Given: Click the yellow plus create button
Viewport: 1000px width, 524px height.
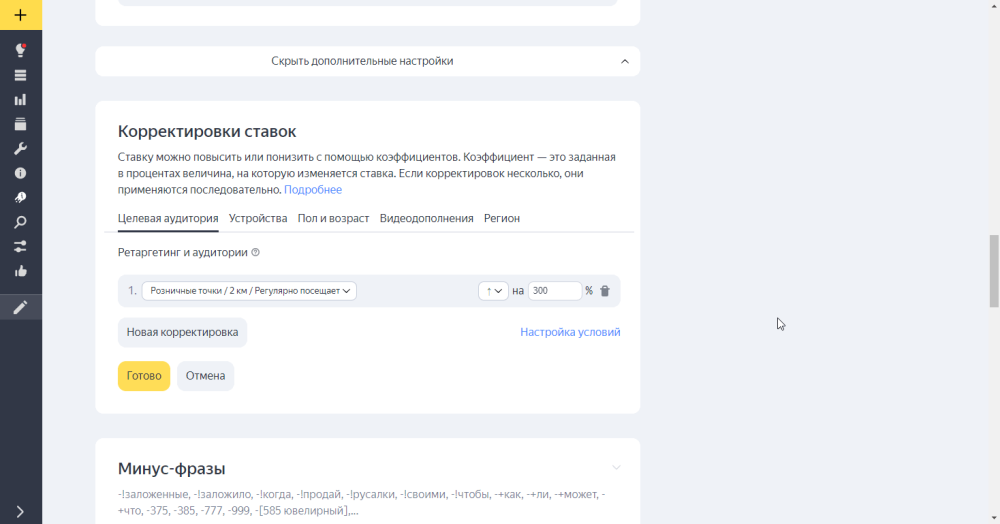Looking at the screenshot, I should 20,15.
